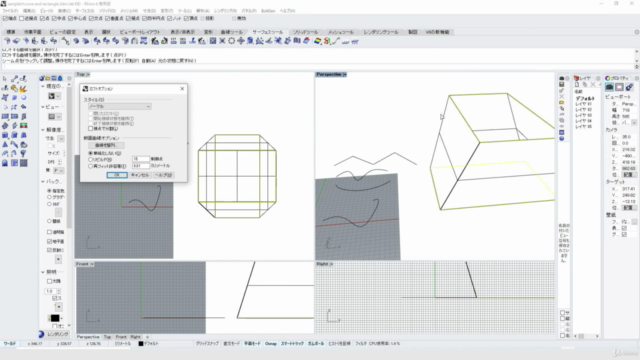
Task: Toggle グリッドスナップ in status bar
Action: tap(207, 344)
